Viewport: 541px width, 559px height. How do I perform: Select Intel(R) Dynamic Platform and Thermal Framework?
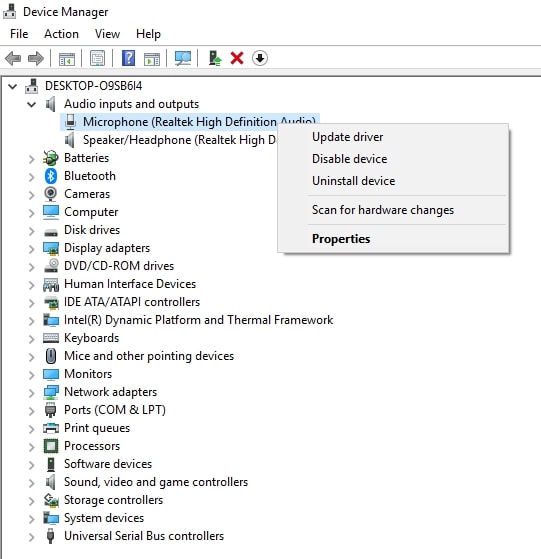(x=199, y=320)
